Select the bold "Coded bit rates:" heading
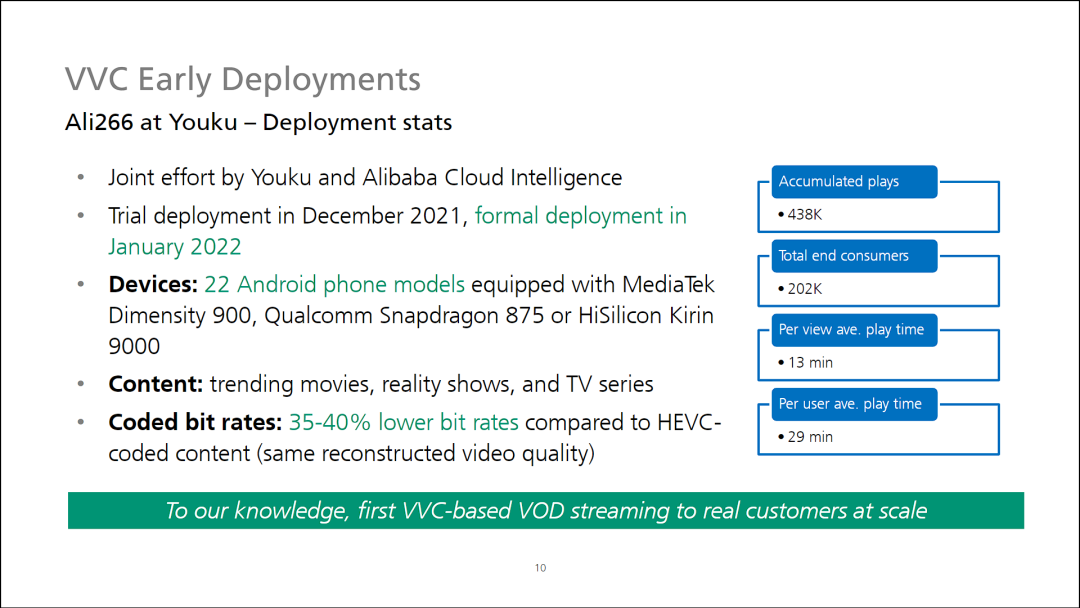Image resolution: width=1080 pixels, height=608 pixels. pyautogui.click(x=195, y=422)
